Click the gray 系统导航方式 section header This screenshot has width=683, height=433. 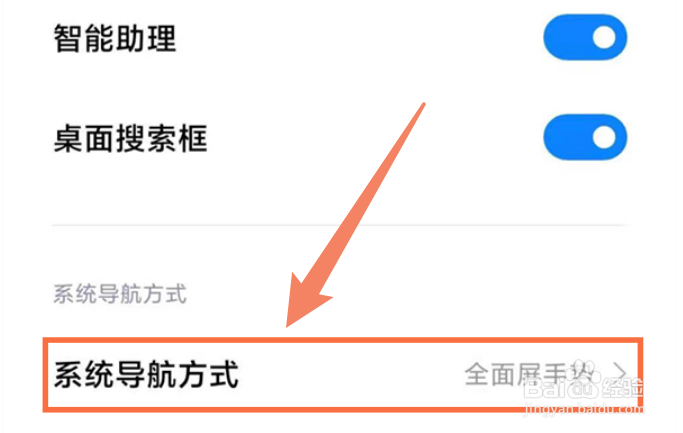click(x=120, y=294)
